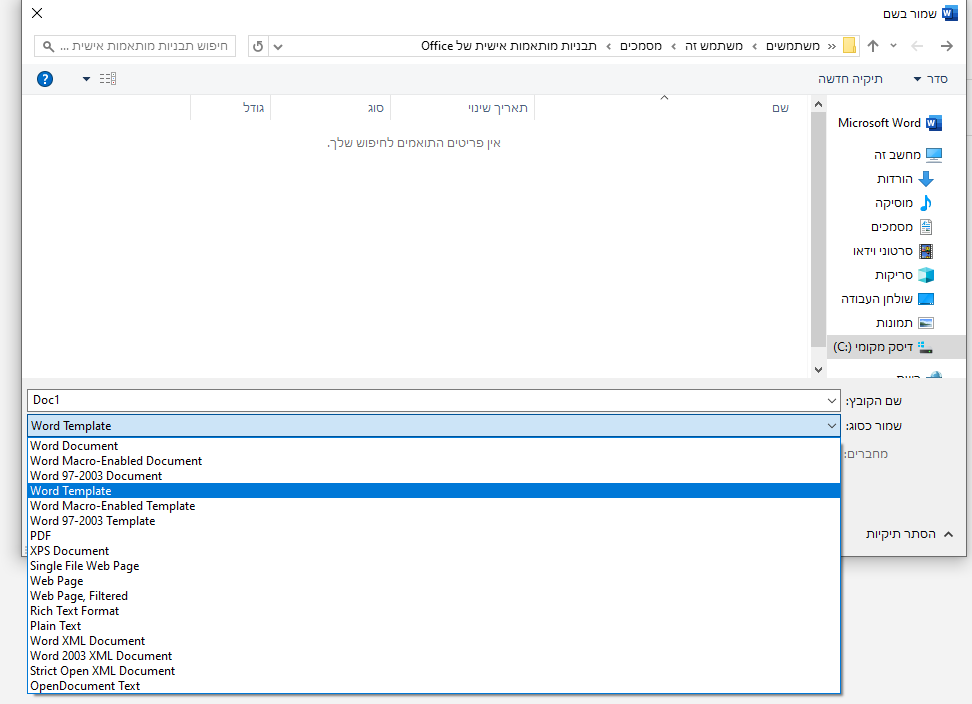
Task: Click the navigation pane scroll down arrow
Action: [x=818, y=369]
